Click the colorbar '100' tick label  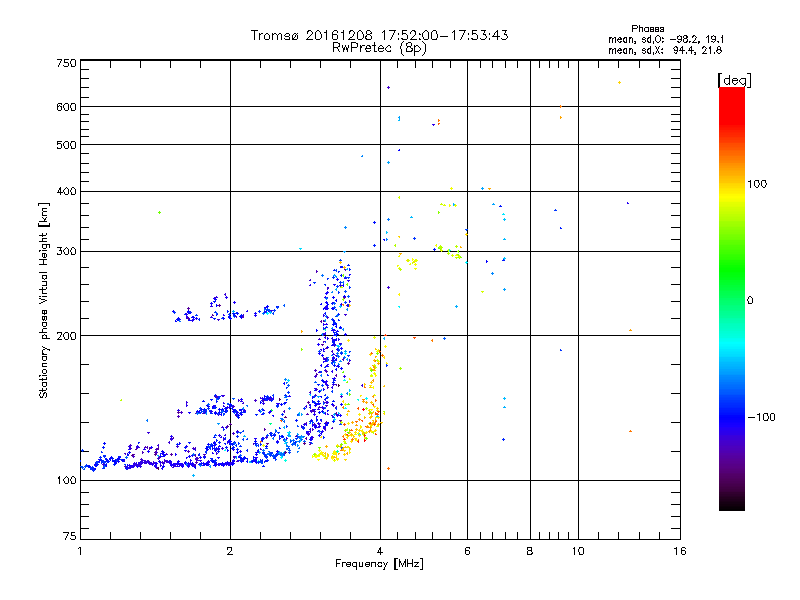click(757, 184)
